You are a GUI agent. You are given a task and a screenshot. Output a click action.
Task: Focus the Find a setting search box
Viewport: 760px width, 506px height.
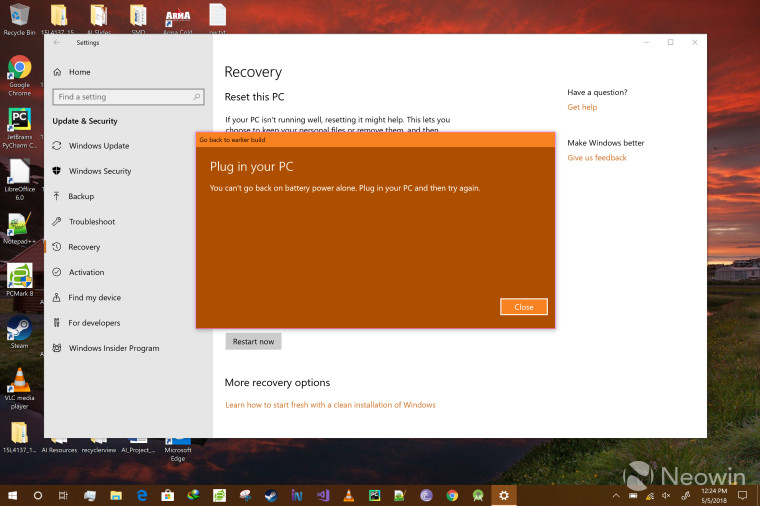pyautogui.click(x=128, y=97)
